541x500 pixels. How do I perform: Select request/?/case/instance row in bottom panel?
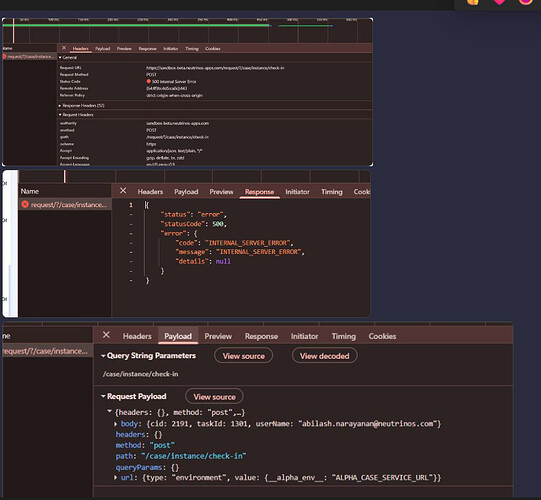coord(48,351)
